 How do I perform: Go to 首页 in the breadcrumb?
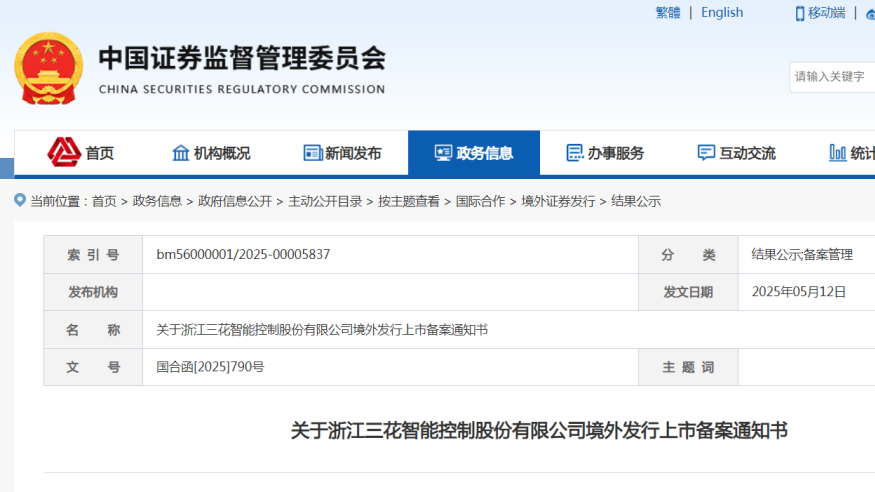pyautogui.click(x=104, y=201)
